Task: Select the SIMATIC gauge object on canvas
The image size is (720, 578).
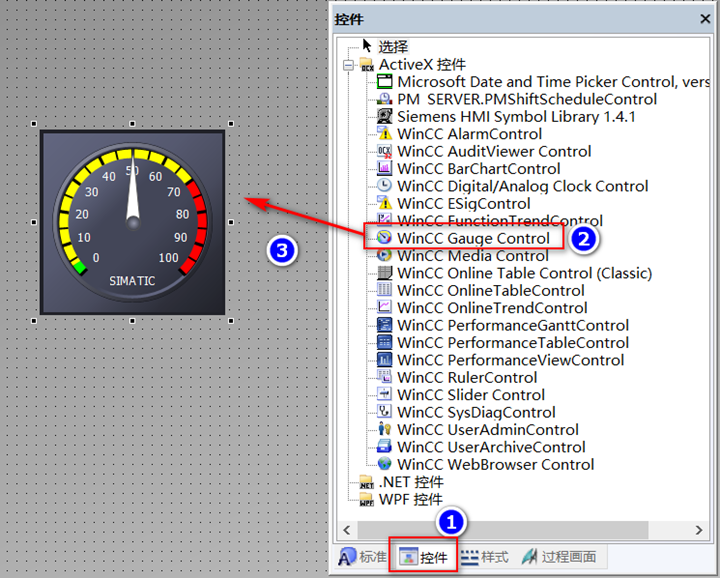Action: coord(133,223)
